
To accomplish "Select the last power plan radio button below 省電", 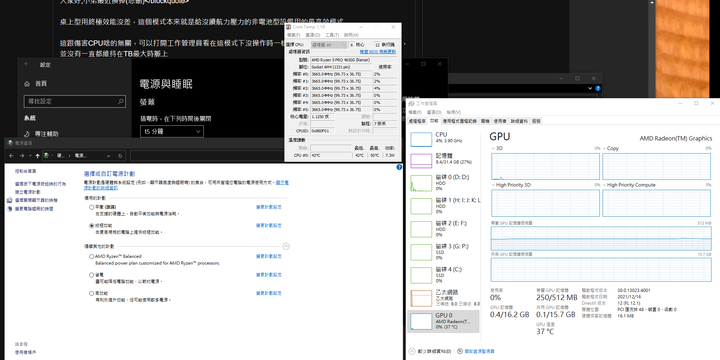I will pyautogui.click(x=91, y=293).
